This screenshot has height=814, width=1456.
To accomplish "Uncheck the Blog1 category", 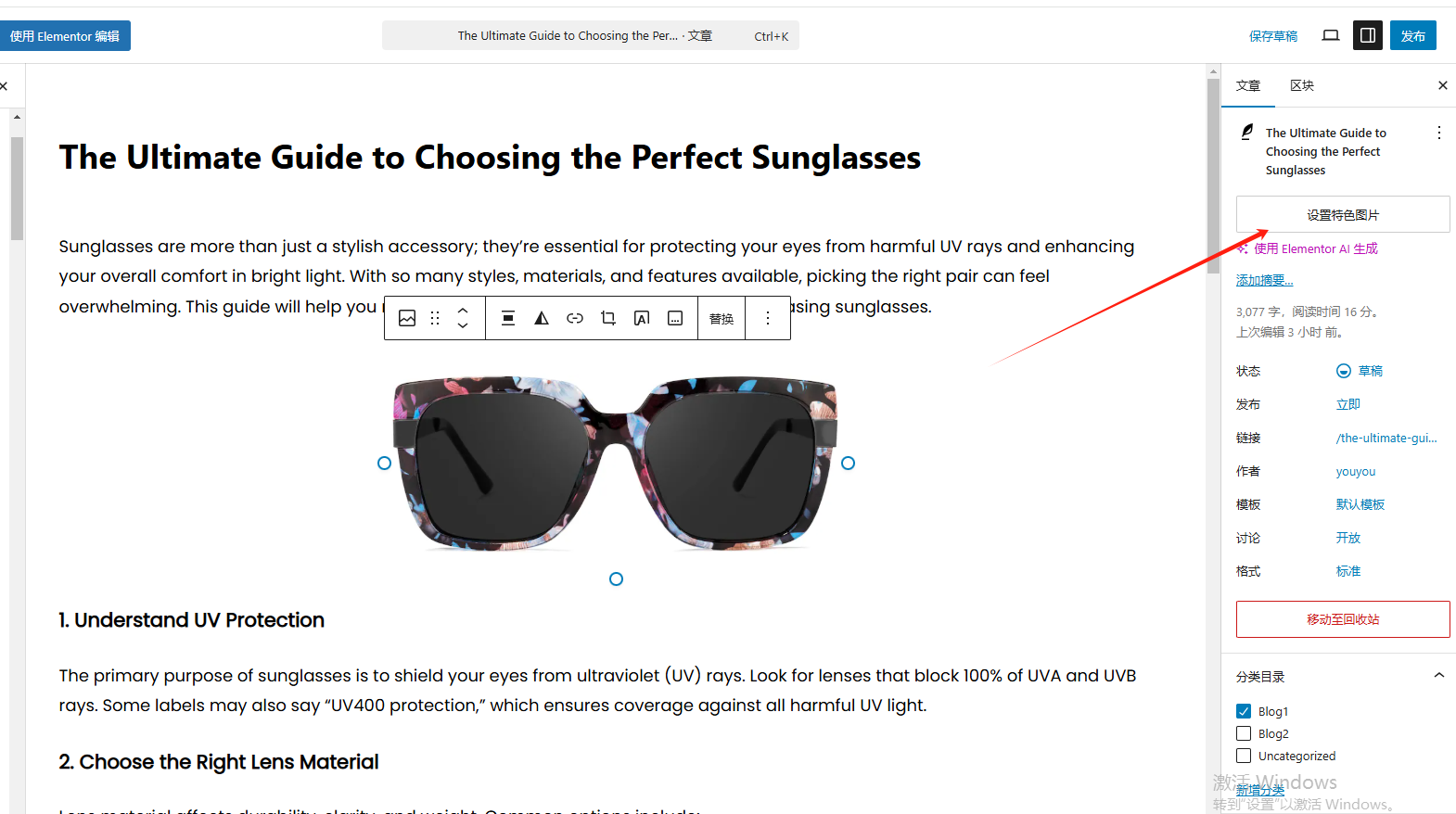I will pyautogui.click(x=1244, y=711).
